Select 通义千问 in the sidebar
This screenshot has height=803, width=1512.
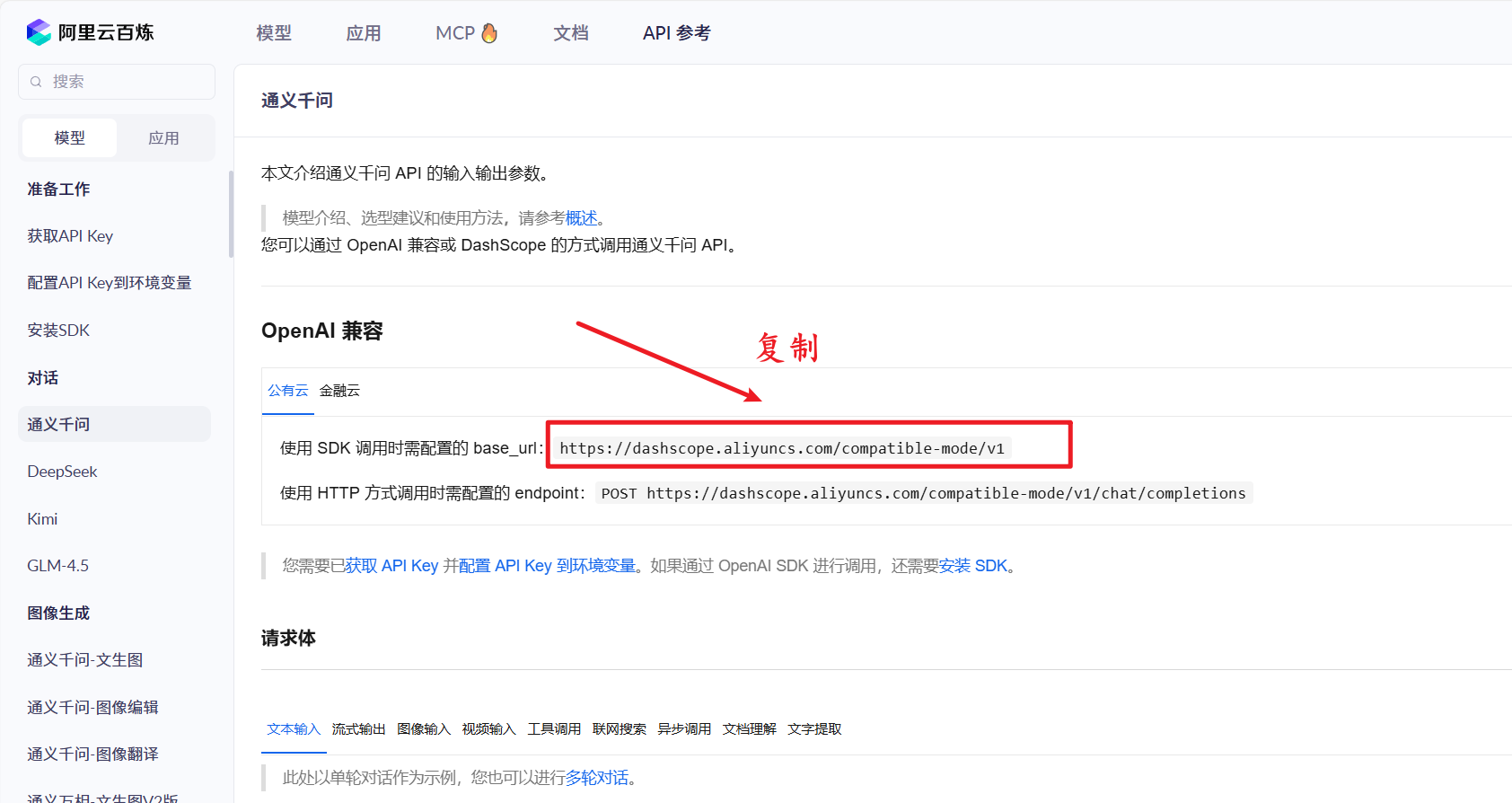click(x=114, y=424)
